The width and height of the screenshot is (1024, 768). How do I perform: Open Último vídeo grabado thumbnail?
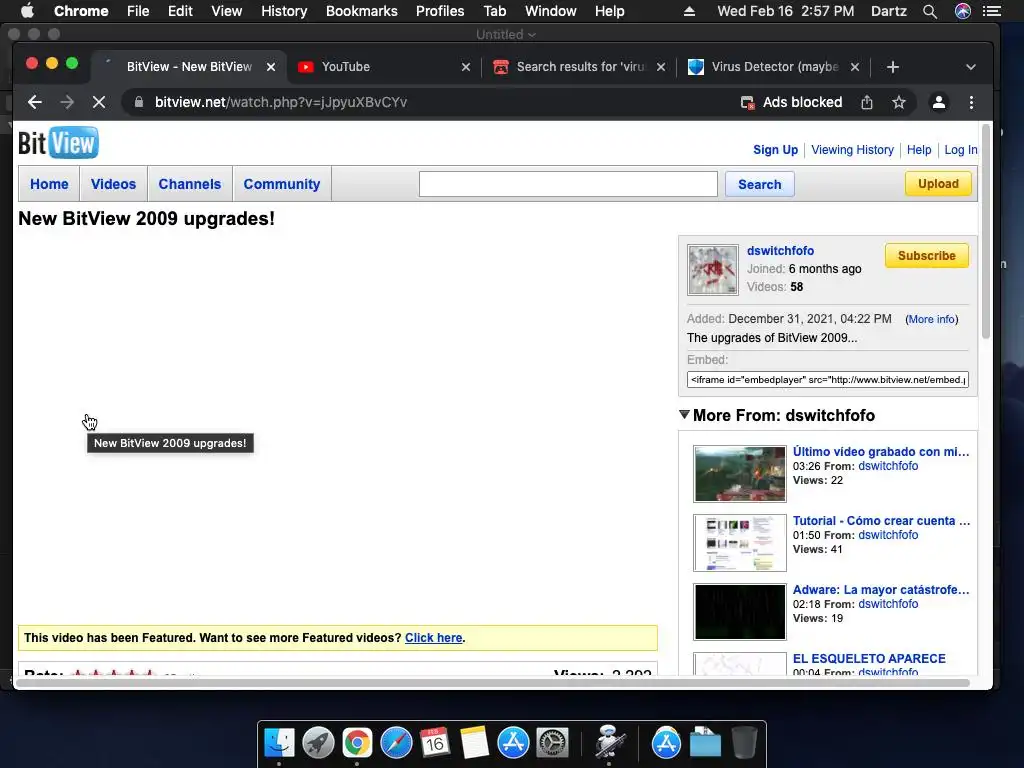(x=739, y=473)
